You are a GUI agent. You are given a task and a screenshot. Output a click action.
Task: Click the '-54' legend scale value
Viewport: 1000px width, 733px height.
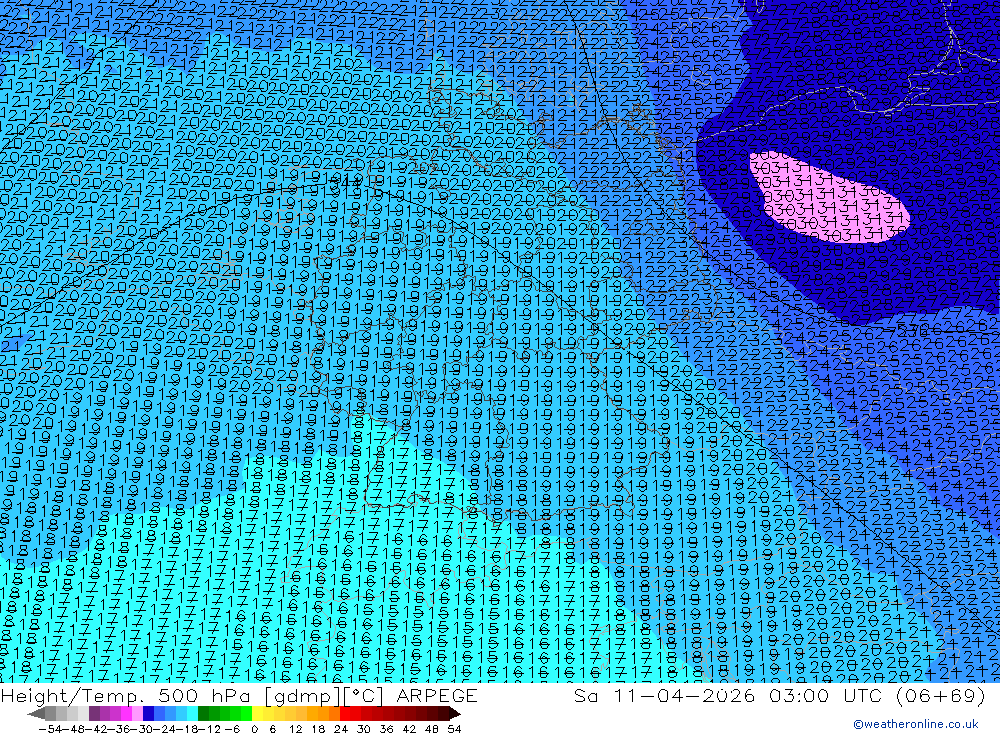pos(50,729)
